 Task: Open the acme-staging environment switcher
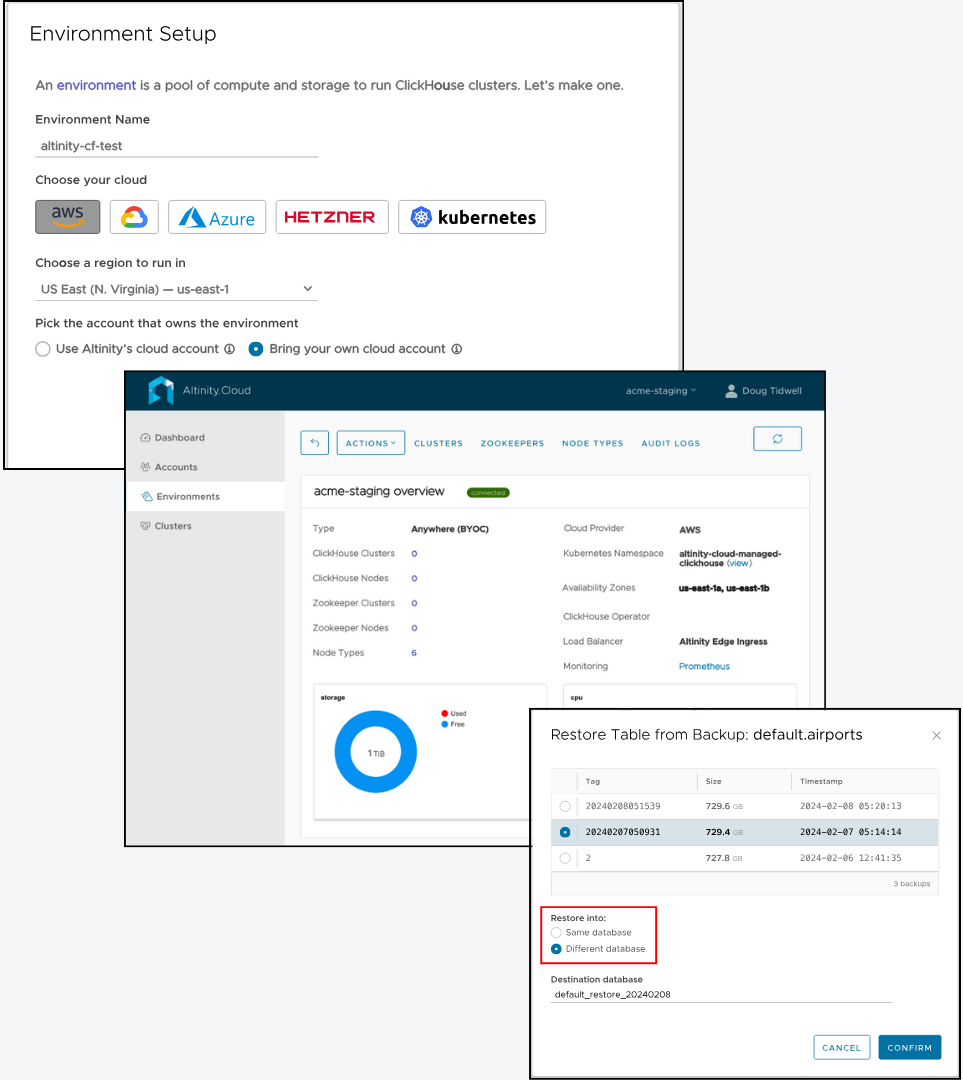pos(661,391)
